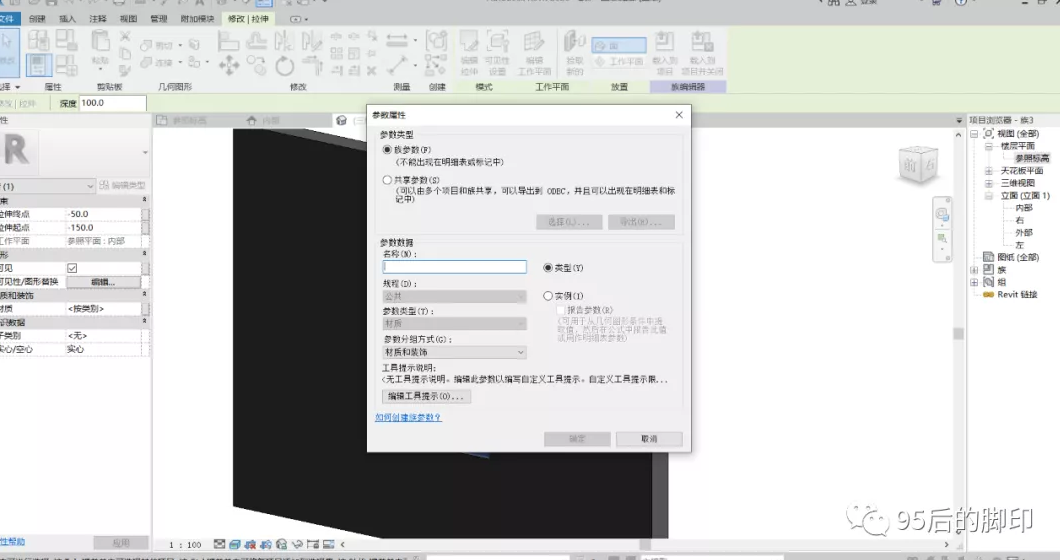This screenshot has height=560, width=1060.
Task: Select the 修改 | 拉伸 ribbon tab
Action: click(x=248, y=19)
